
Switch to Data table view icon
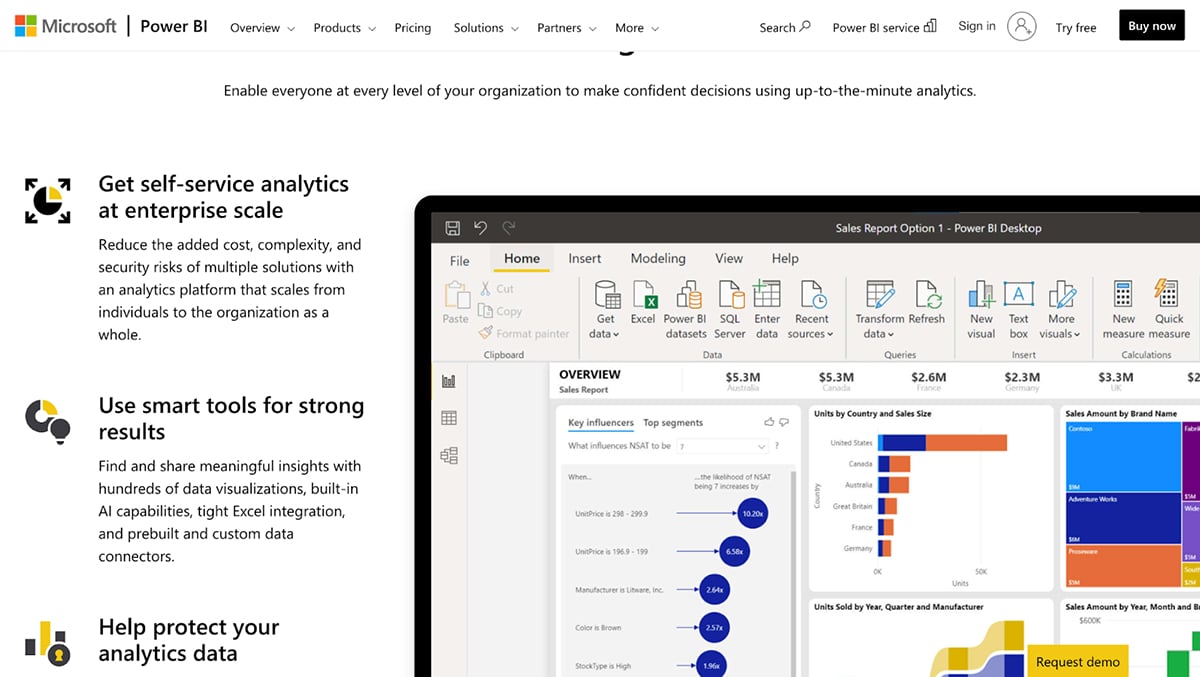tap(449, 418)
